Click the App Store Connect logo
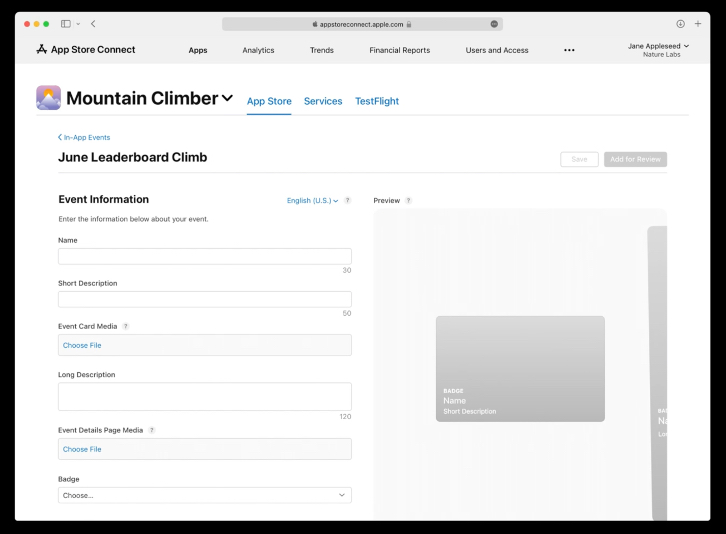Viewport: 726px width, 534px height. click(86, 50)
